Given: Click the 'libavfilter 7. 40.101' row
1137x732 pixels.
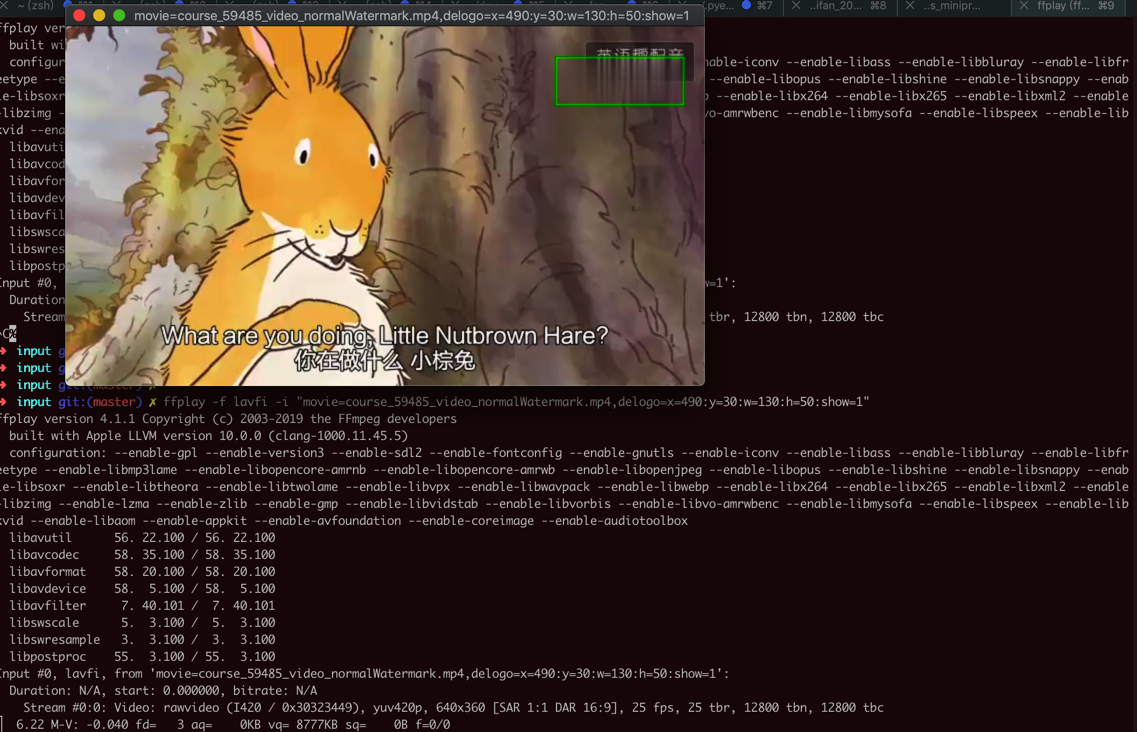Looking at the screenshot, I should coord(142,606).
